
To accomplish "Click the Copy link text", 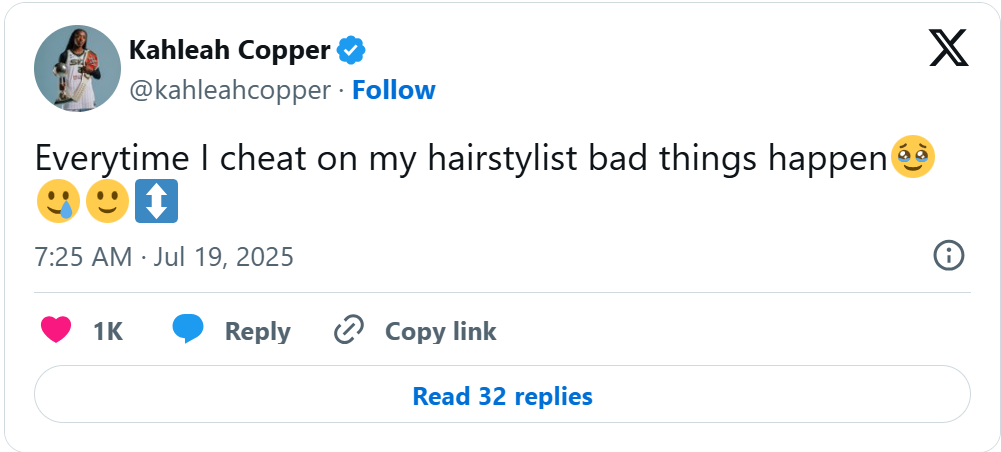I will pyautogui.click(x=440, y=331).
